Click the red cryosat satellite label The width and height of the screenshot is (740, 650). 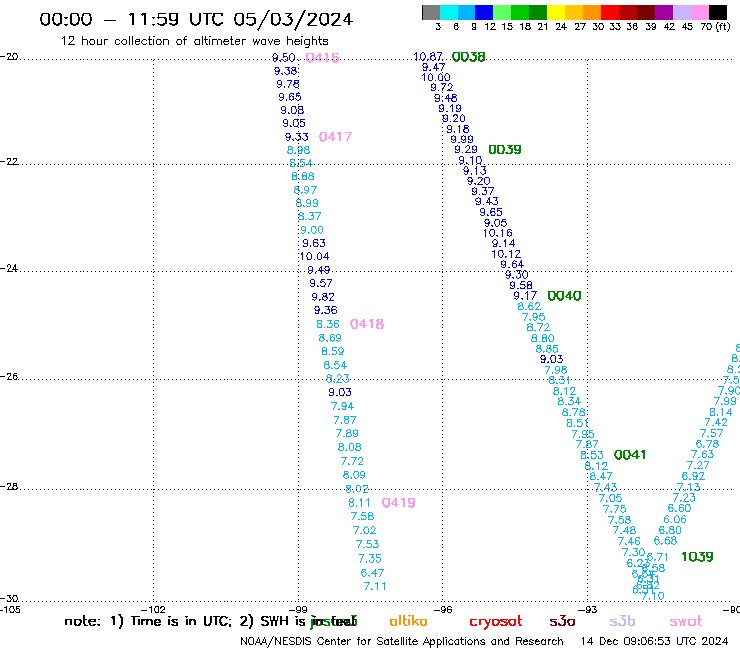[x=496, y=622]
